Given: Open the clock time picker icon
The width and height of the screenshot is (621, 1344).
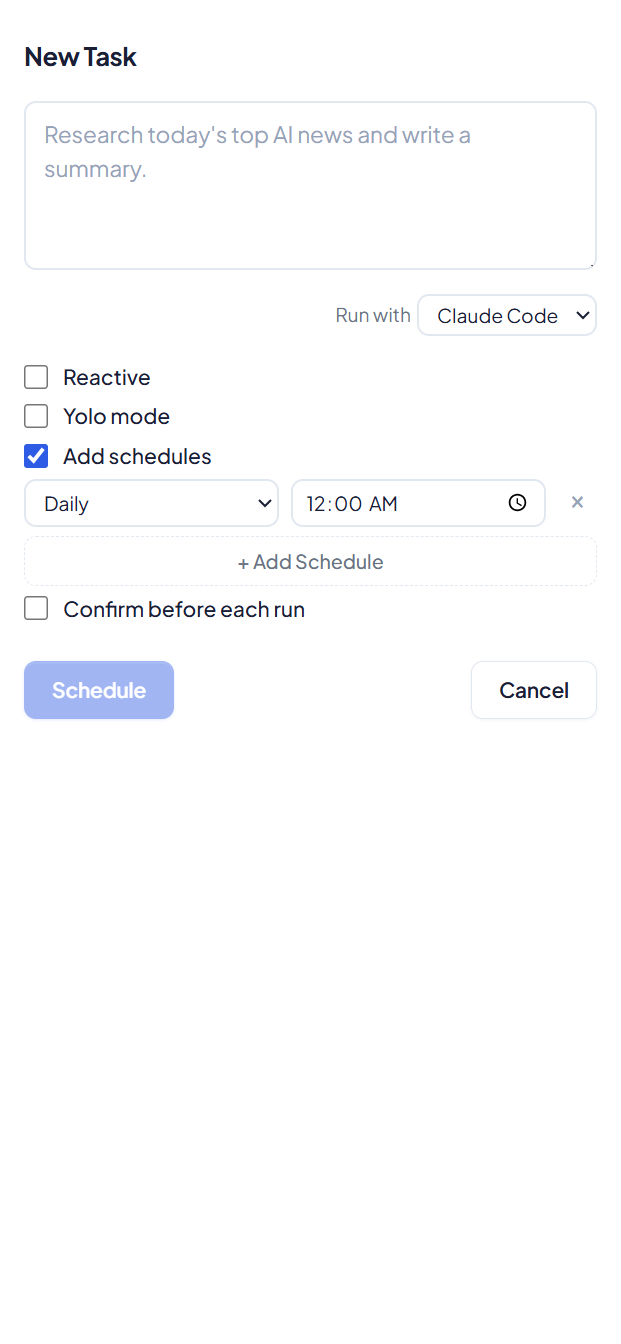Looking at the screenshot, I should click(x=518, y=503).
